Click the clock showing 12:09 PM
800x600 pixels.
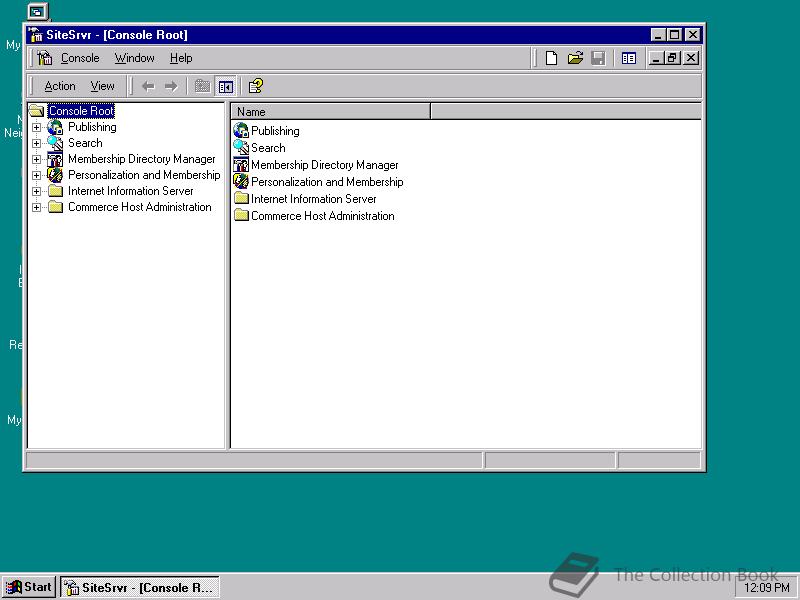tap(767, 588)
